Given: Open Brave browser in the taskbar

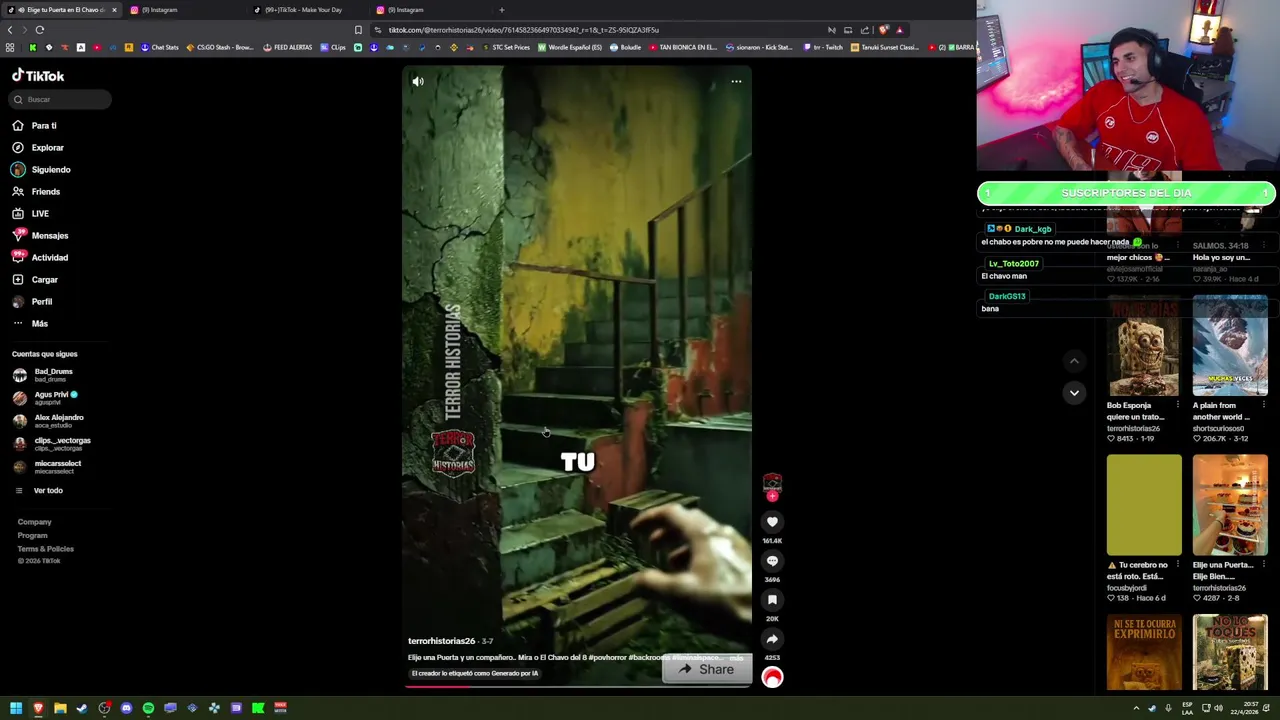Looking at the screenshot, I should 38,708.
